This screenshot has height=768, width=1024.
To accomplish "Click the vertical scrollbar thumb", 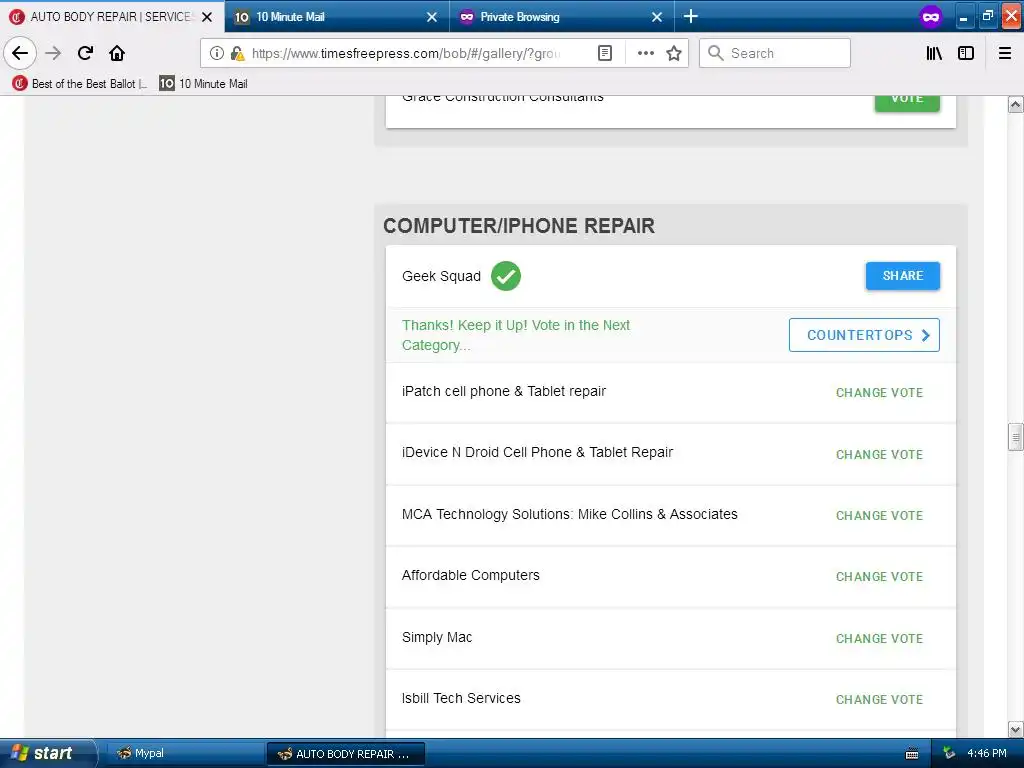I will [1015, 437].
